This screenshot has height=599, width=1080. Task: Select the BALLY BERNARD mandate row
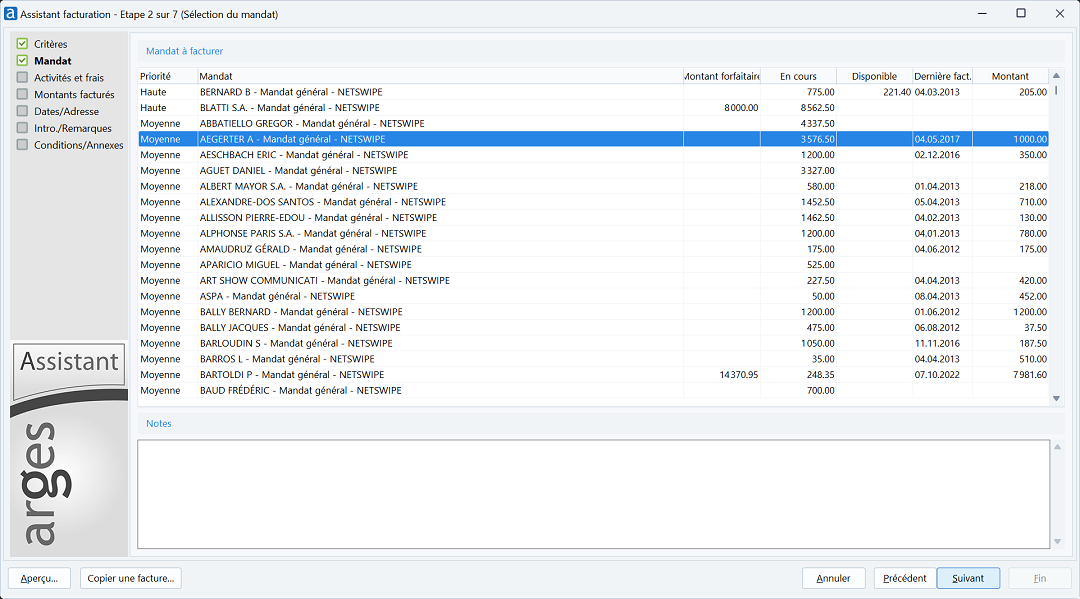point(593,312)
